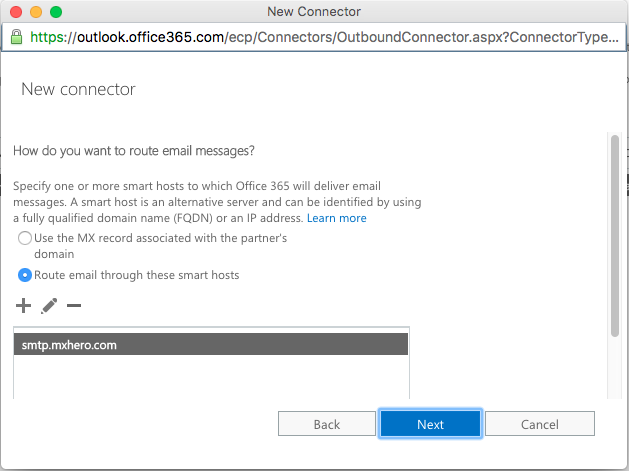Click the Route email through these smart hosts label

[136, 275]
